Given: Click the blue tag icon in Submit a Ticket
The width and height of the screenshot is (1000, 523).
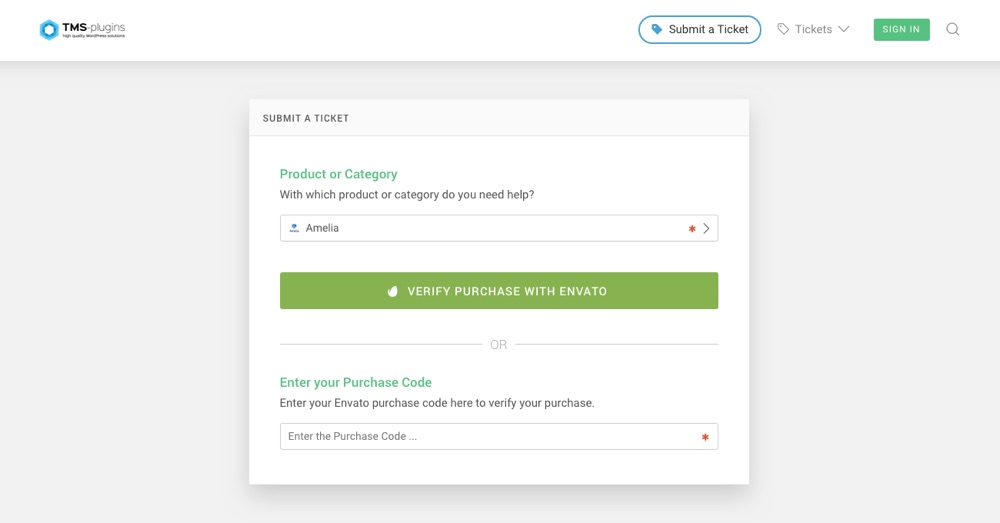Looking at the screenshot, I should pyautogui.click(x=656, y=29).
